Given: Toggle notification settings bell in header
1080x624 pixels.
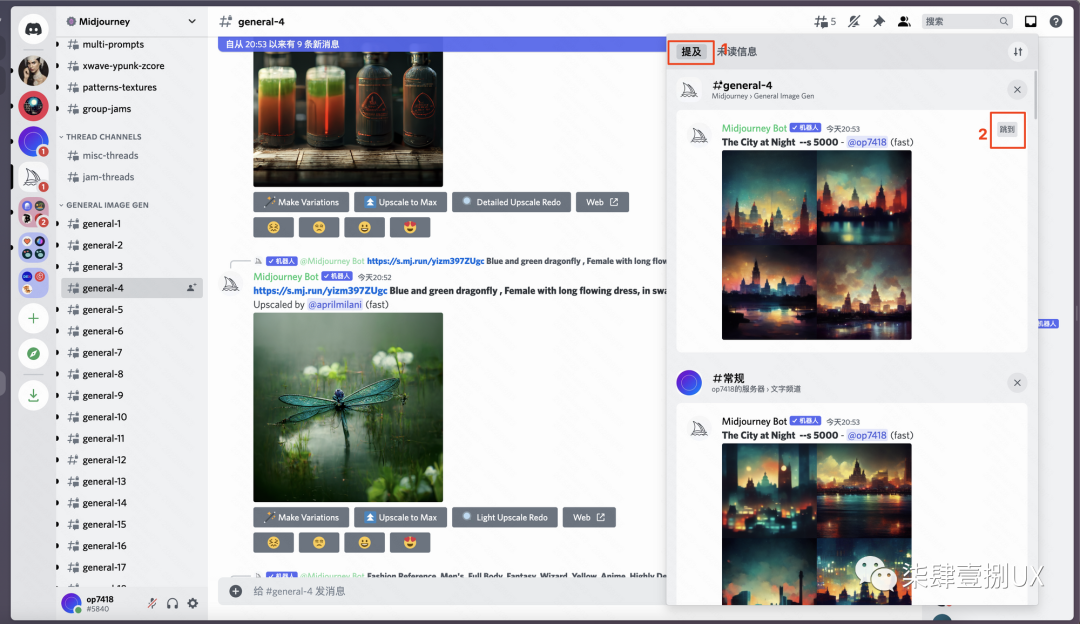Looking at the screenshot, I should tap(854, 21).
